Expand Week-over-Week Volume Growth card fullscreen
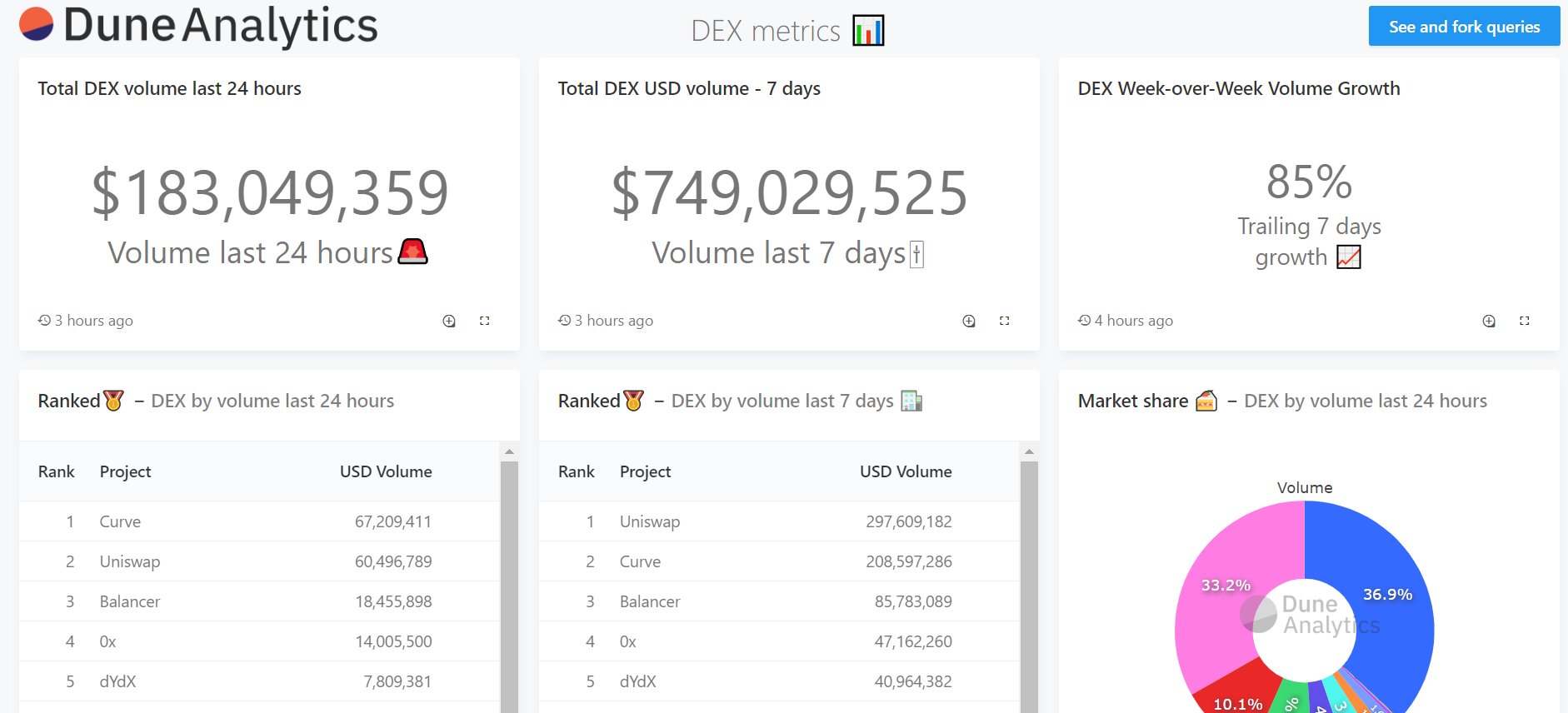Screen dimensions: 1568x713 [x=1525, y=321]
